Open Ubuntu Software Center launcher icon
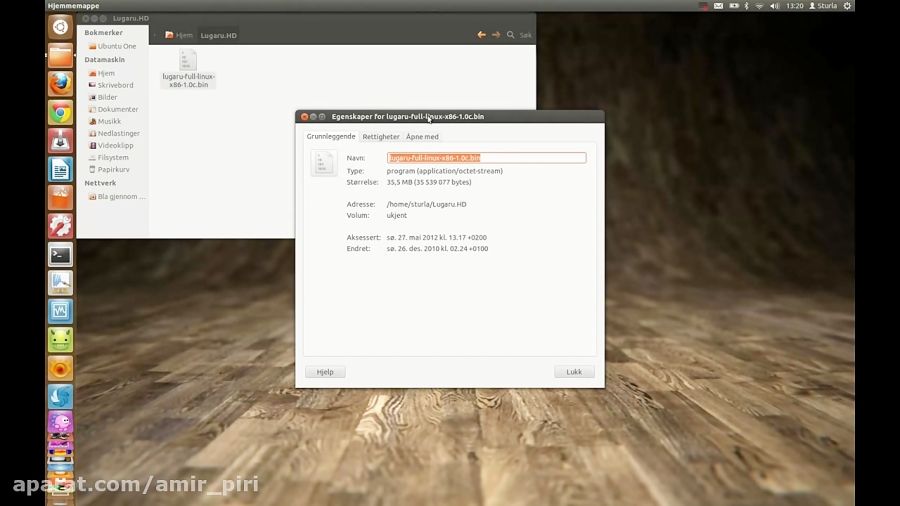900x506 pixels. [x=60, y=198]
